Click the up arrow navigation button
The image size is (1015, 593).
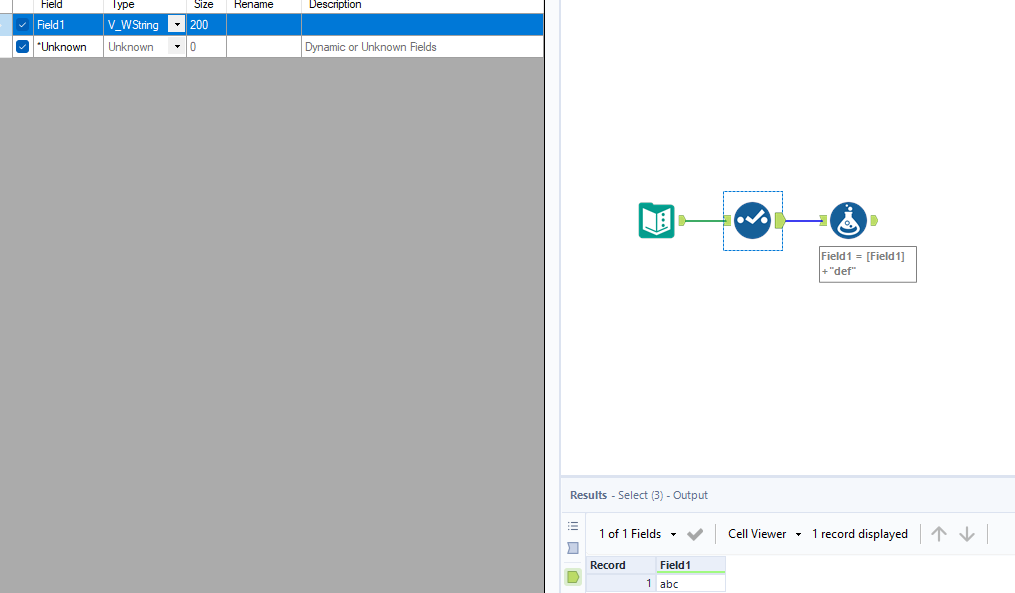(x=938, y=533)
